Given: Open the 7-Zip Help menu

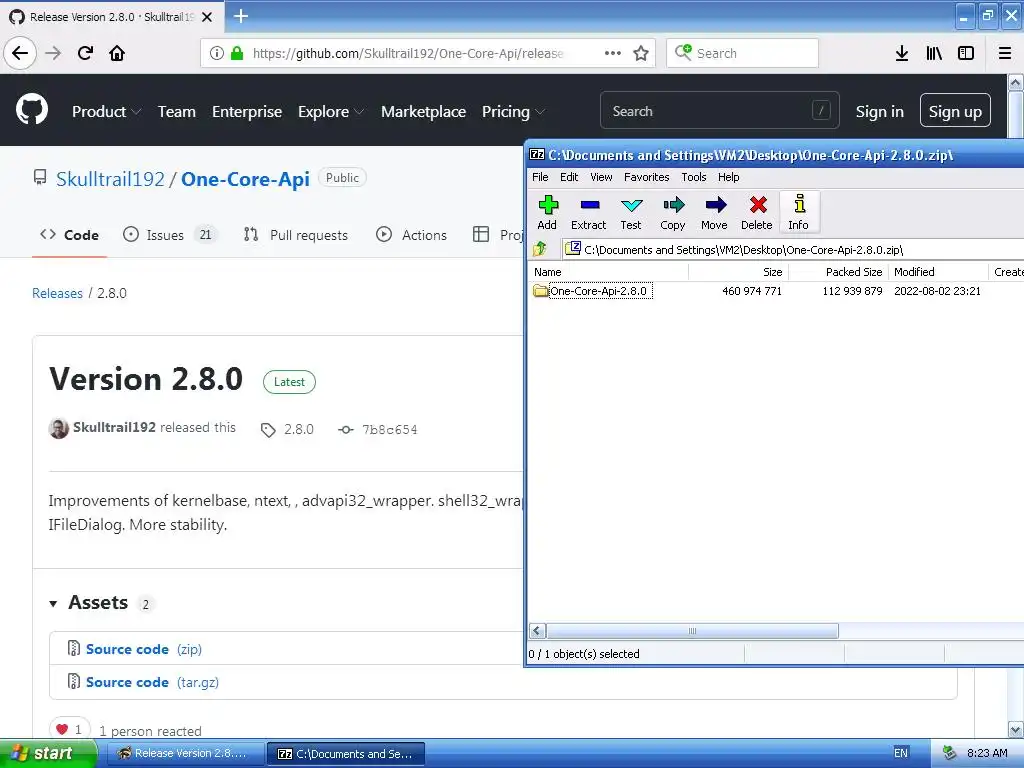Looking at the screenshot, I should pyautogui.click(x=728, y=177).
